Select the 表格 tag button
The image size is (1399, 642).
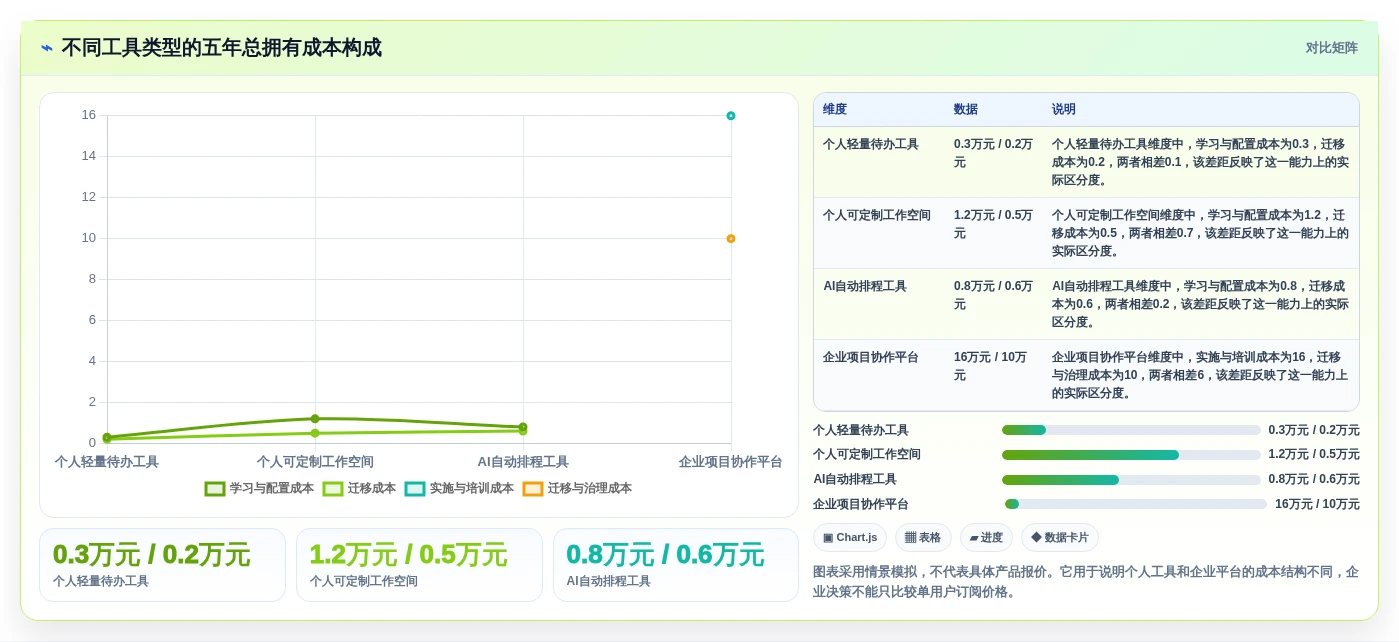923,538
